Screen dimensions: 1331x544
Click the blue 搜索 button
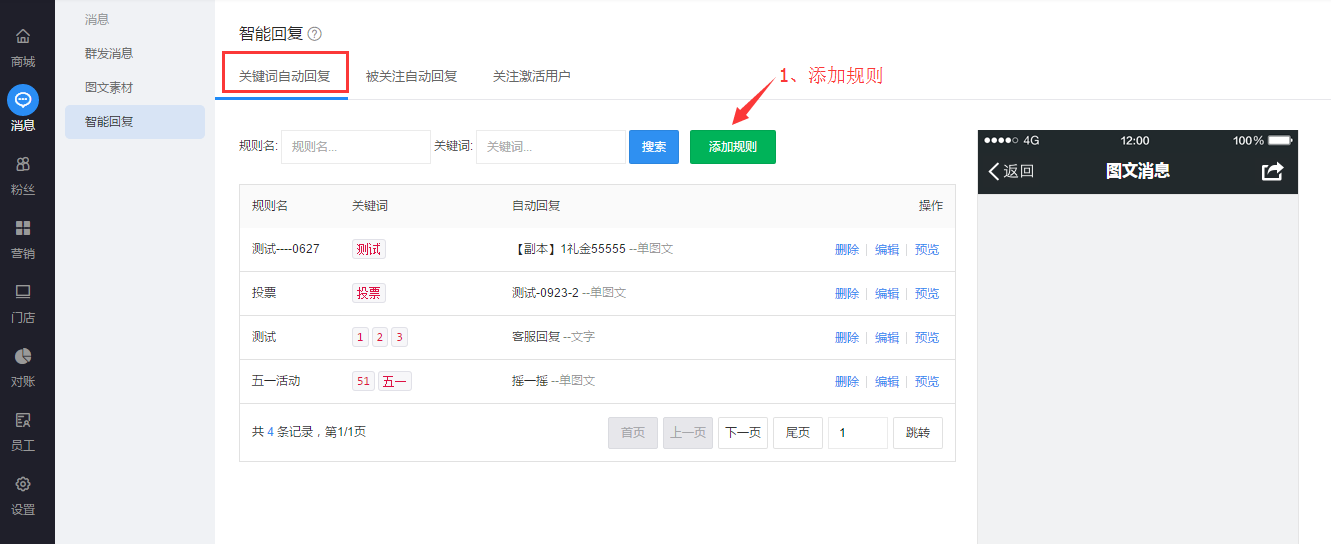(x=654, y=147)
